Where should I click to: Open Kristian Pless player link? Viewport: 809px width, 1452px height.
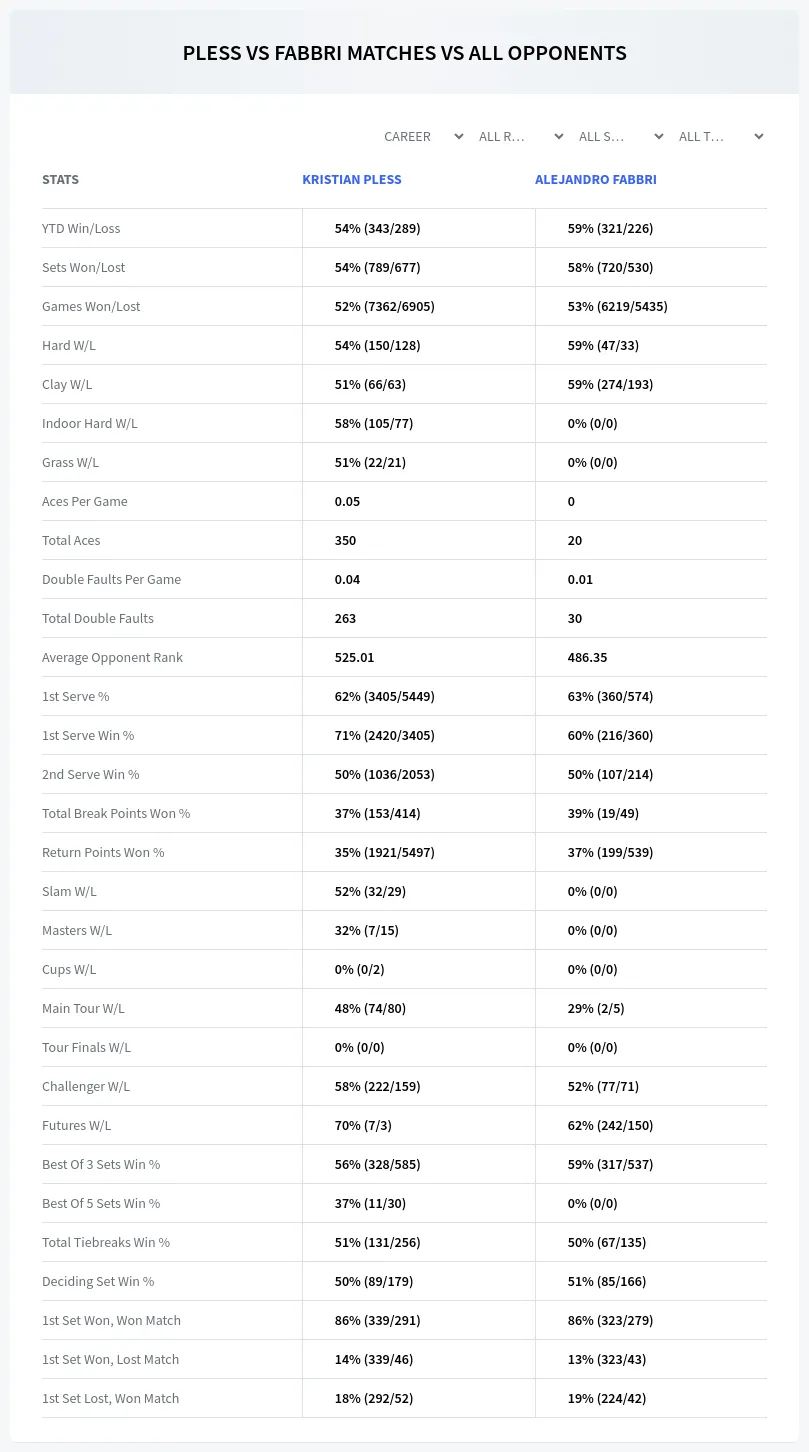pyautogui.click(x=352, y=180)
